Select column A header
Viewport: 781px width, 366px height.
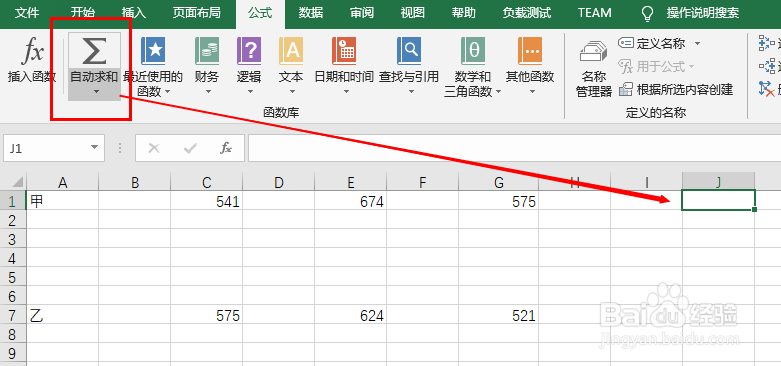pyautogui.click(x=62, y=182)
